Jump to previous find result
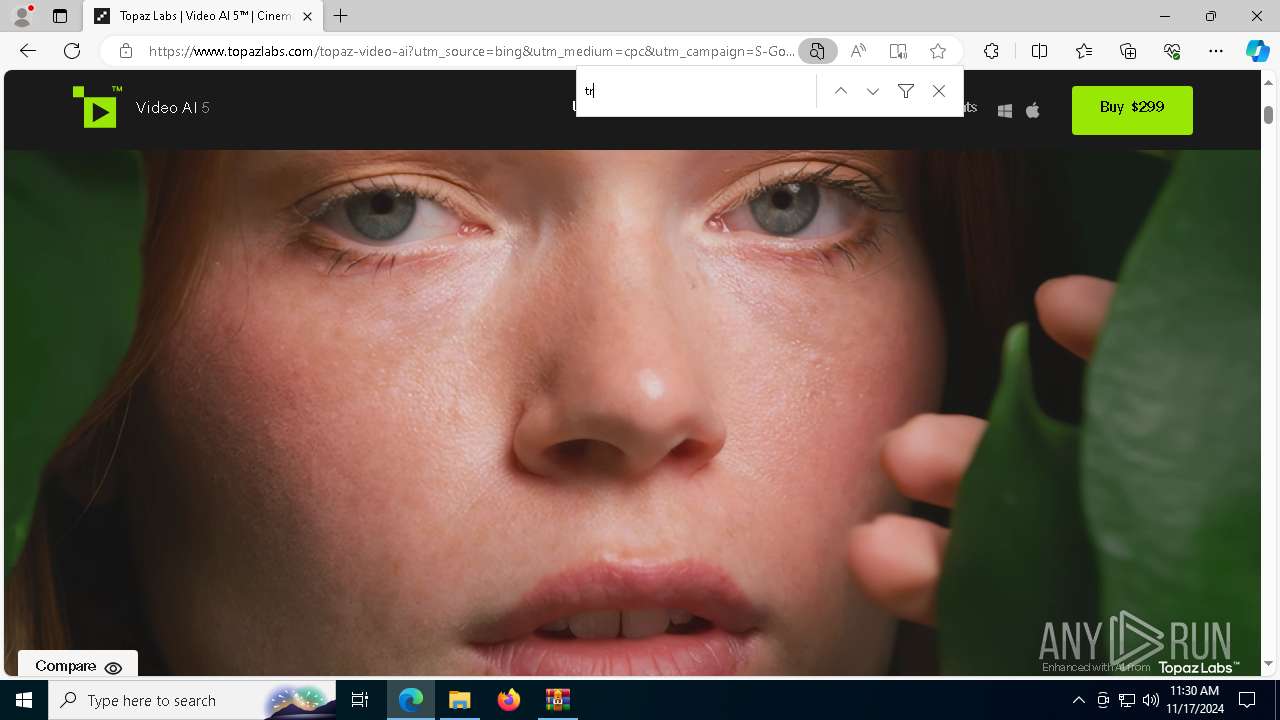The width and height of the screenshot is (1280, 720). click(x=841, y=91)
